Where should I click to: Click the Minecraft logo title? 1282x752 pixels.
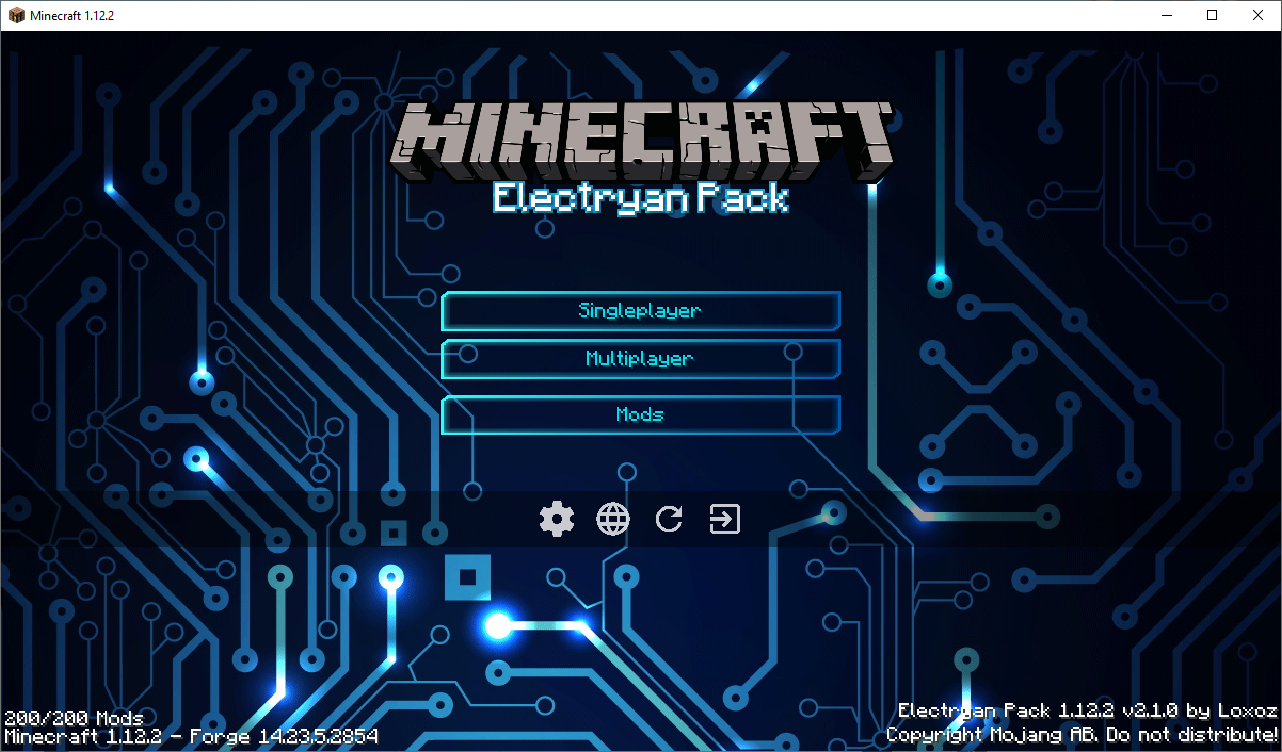[x=640, y=140]
